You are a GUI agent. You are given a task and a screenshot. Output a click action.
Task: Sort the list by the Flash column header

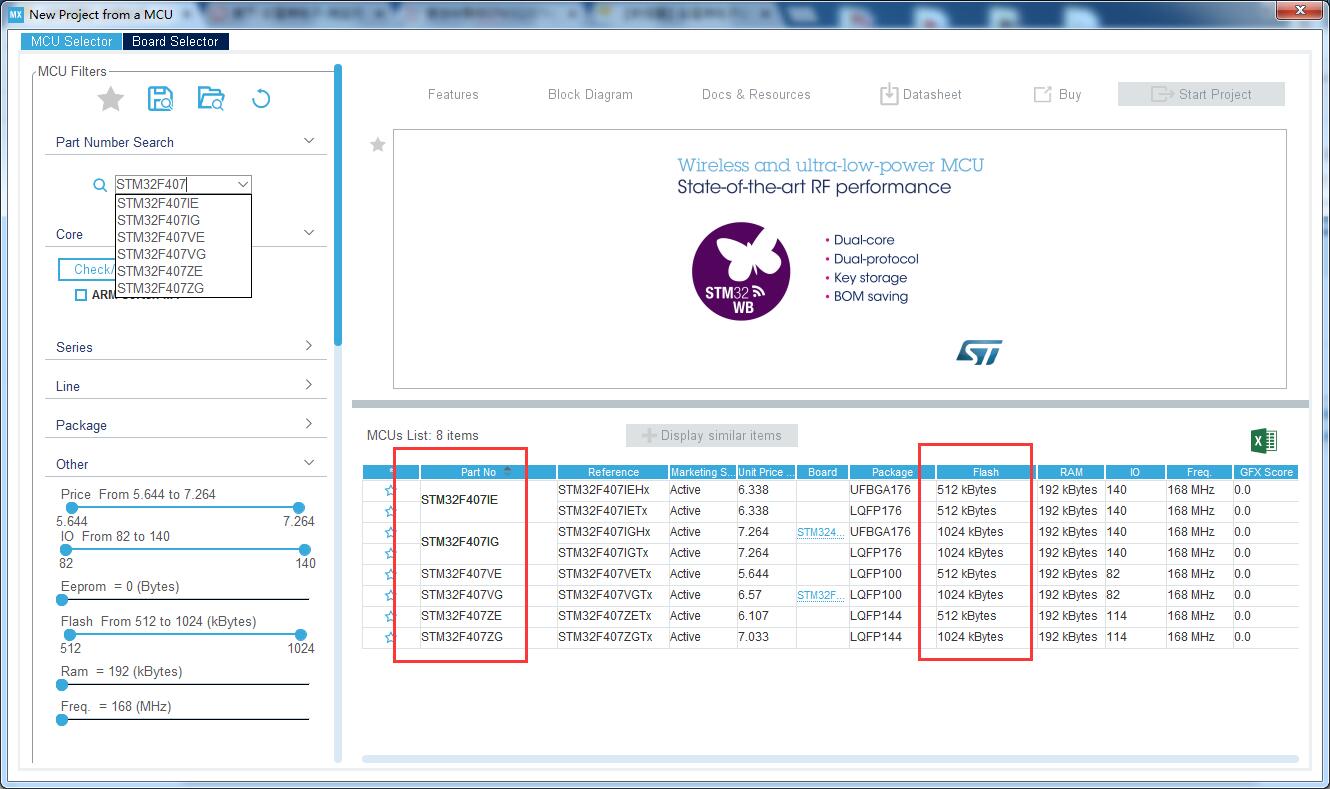coord(985,472)
